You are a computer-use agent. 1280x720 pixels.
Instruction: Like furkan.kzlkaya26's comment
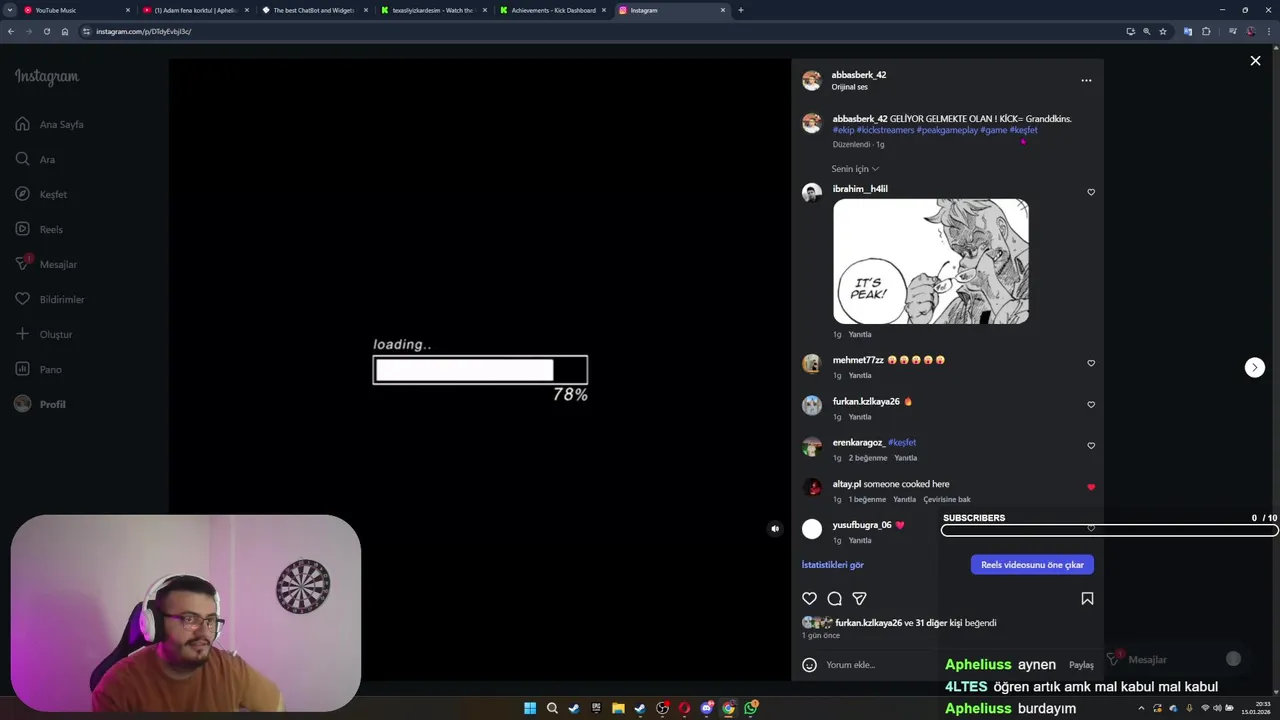(1091, 405)
